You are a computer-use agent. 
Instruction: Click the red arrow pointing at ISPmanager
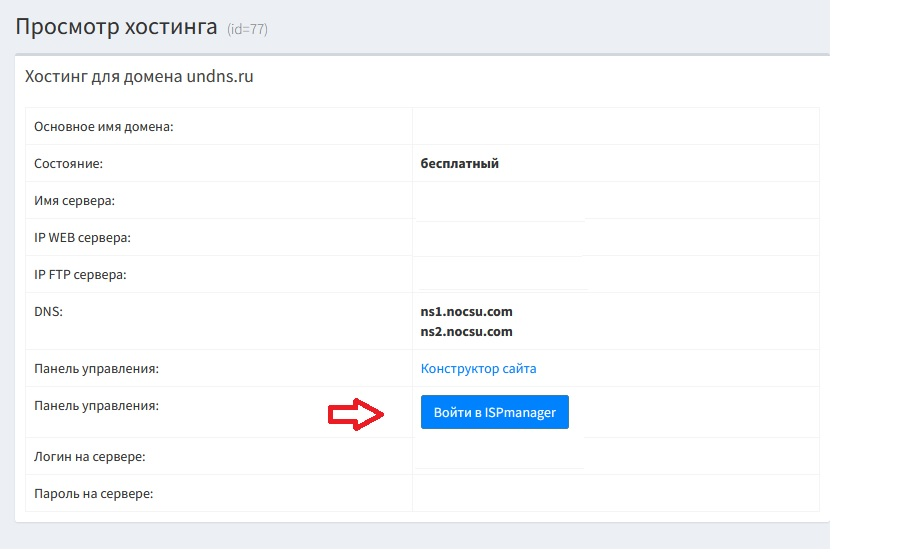(x=357, y=416)
